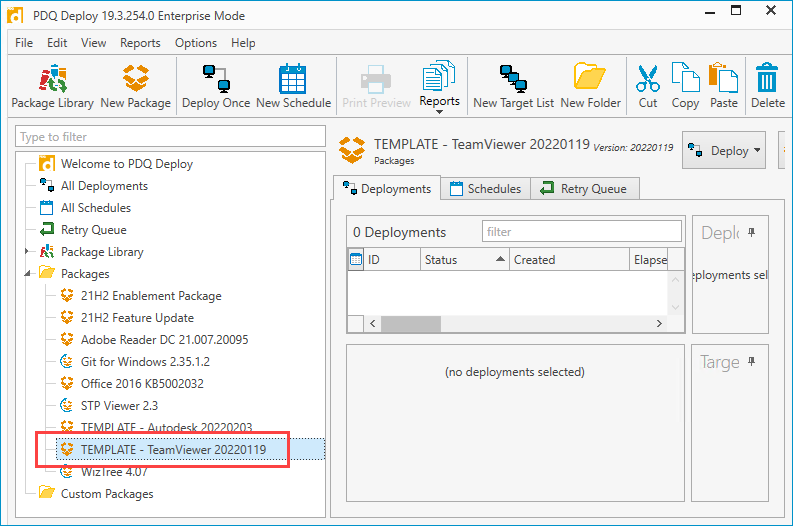Create a New Folder
The width and height of the screenshot is (793, 526).
[x=590, y=86]
